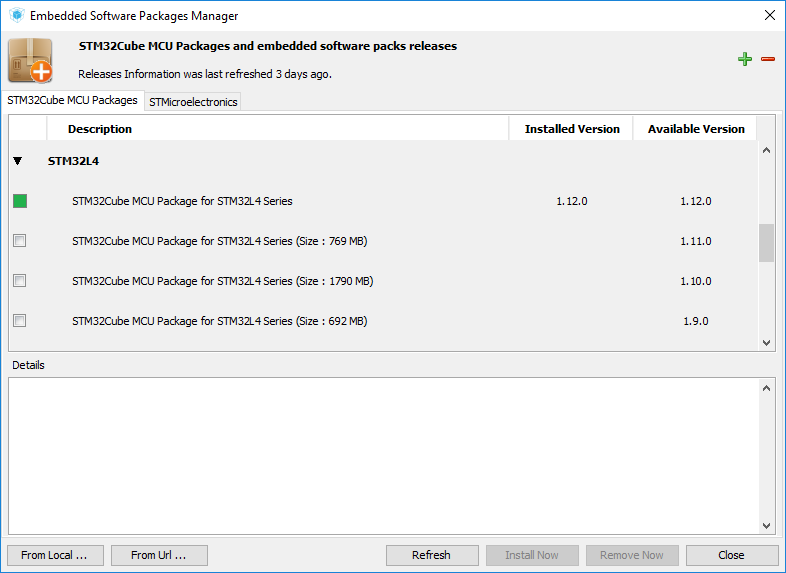Click the From Local ... button
786x573 pixels.
click(55, 555)
